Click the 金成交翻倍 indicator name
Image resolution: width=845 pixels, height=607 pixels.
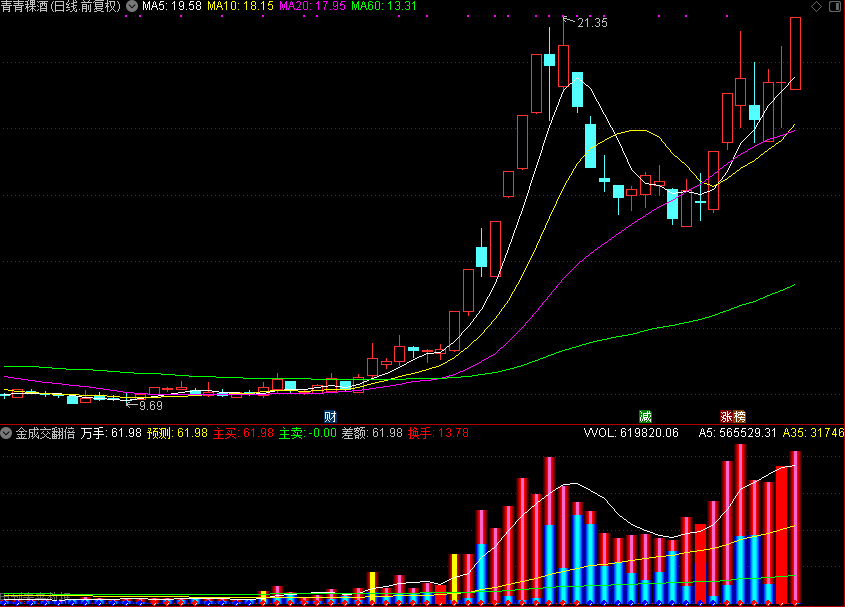[x=45, y=433]
